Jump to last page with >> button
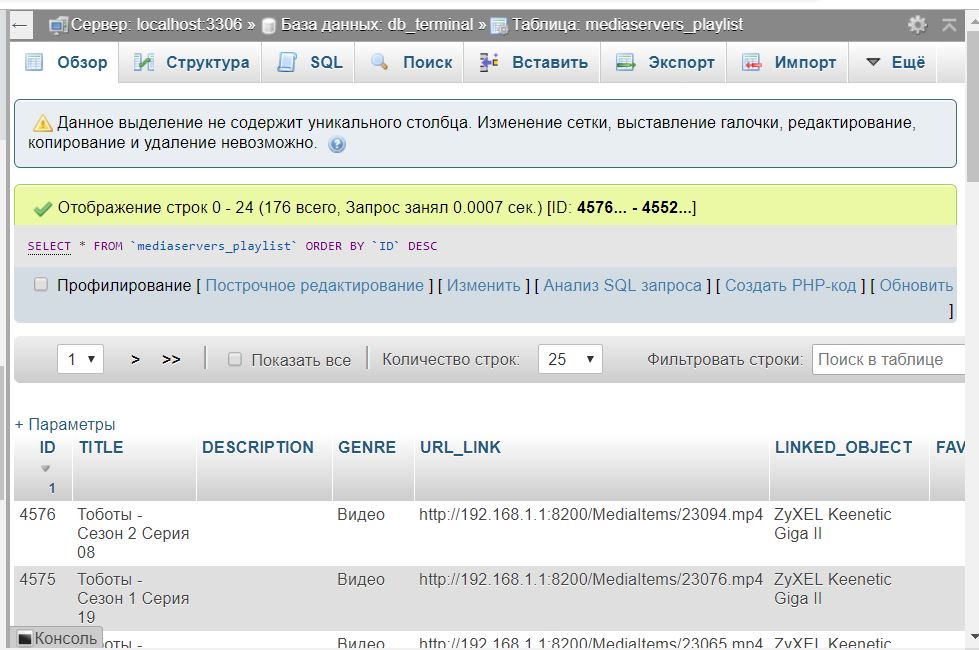This screenshot has height=650, width=979. coord(171,360)
